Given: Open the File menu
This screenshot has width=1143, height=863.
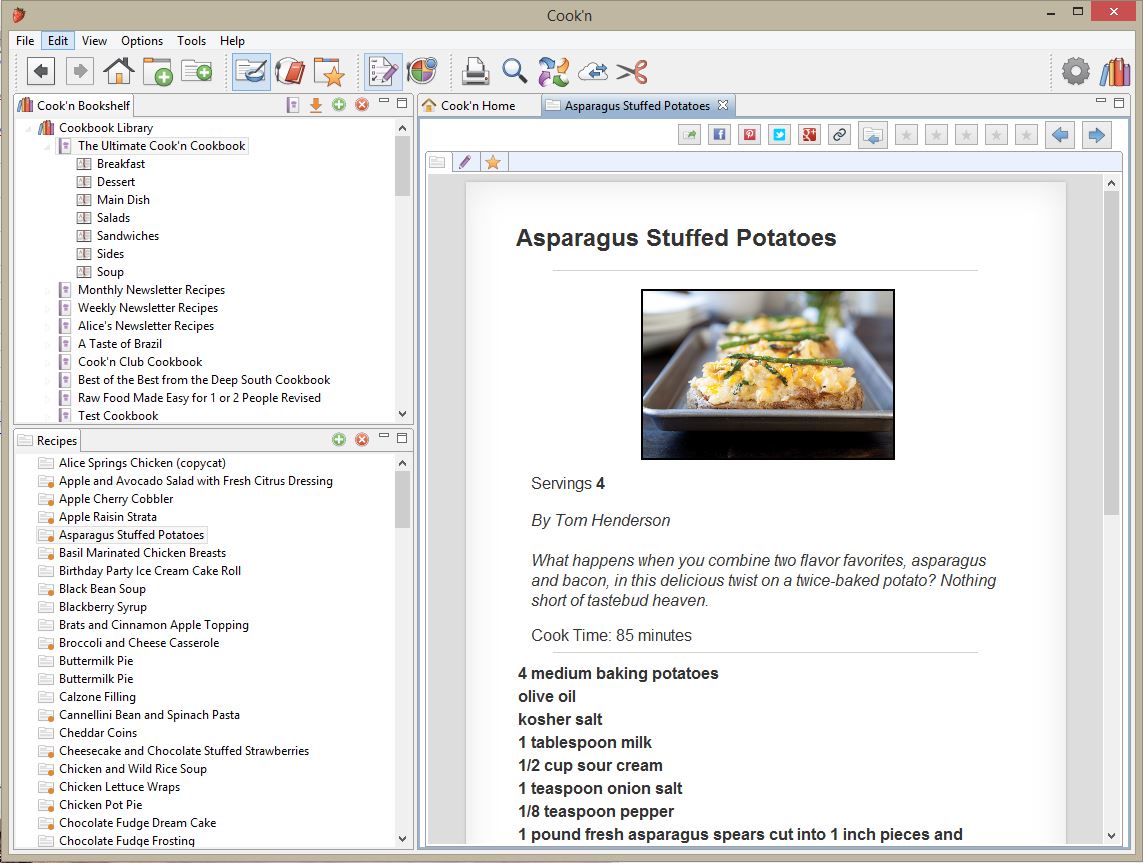Looking at the screenshot, I should [25, 41].
